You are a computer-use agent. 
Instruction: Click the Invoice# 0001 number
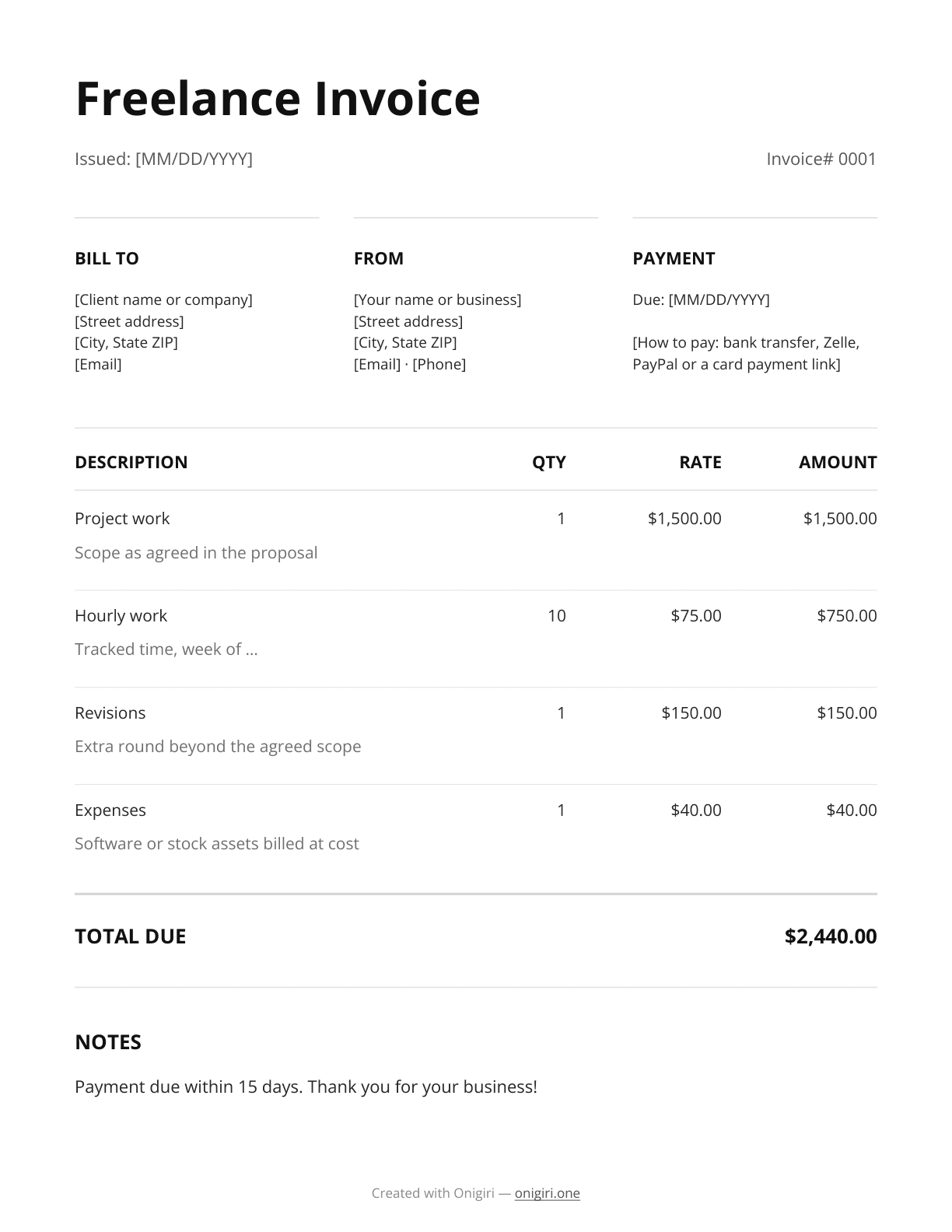[x=821, y=159]
